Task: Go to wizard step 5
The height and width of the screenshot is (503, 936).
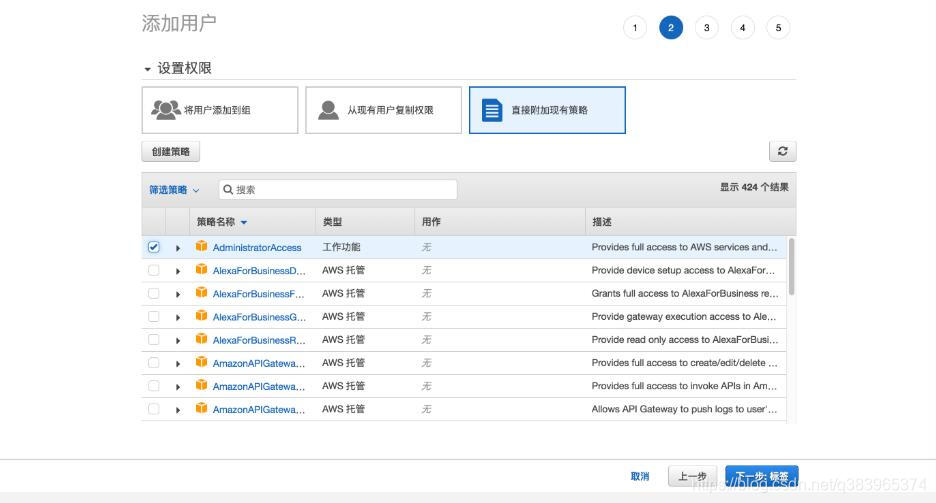Action: point(778,27)
